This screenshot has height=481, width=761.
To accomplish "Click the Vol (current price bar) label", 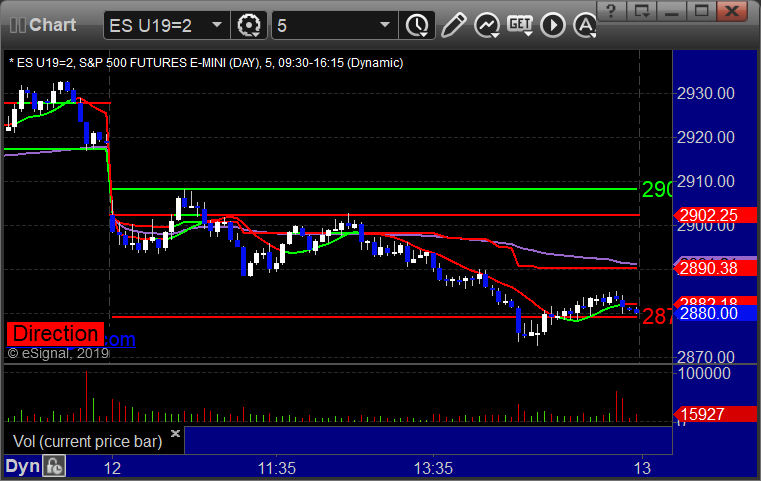I will [87, 441].
